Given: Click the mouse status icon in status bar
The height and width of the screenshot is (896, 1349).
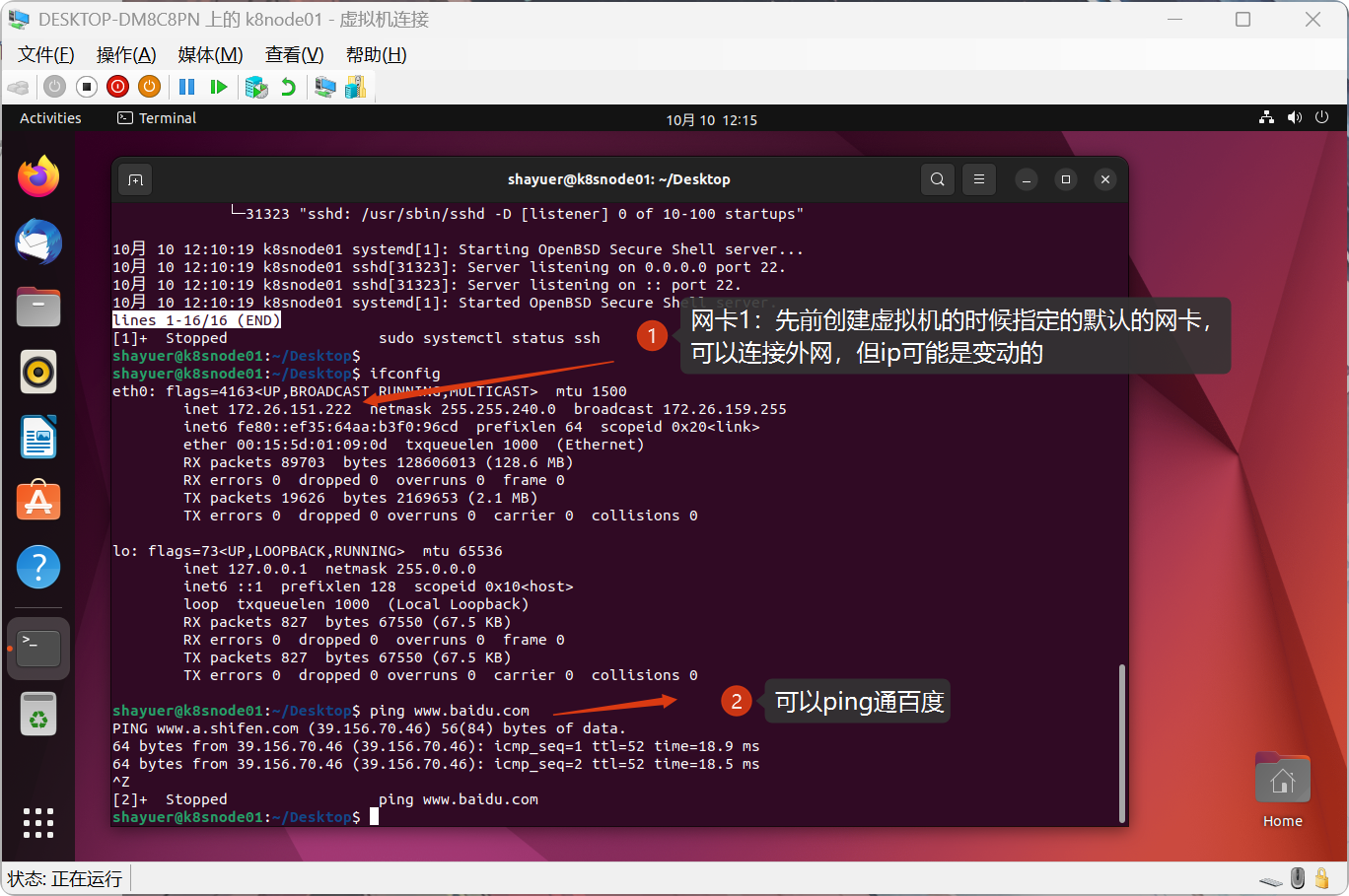Looking at the screenshot, I should coord(1298,878).
